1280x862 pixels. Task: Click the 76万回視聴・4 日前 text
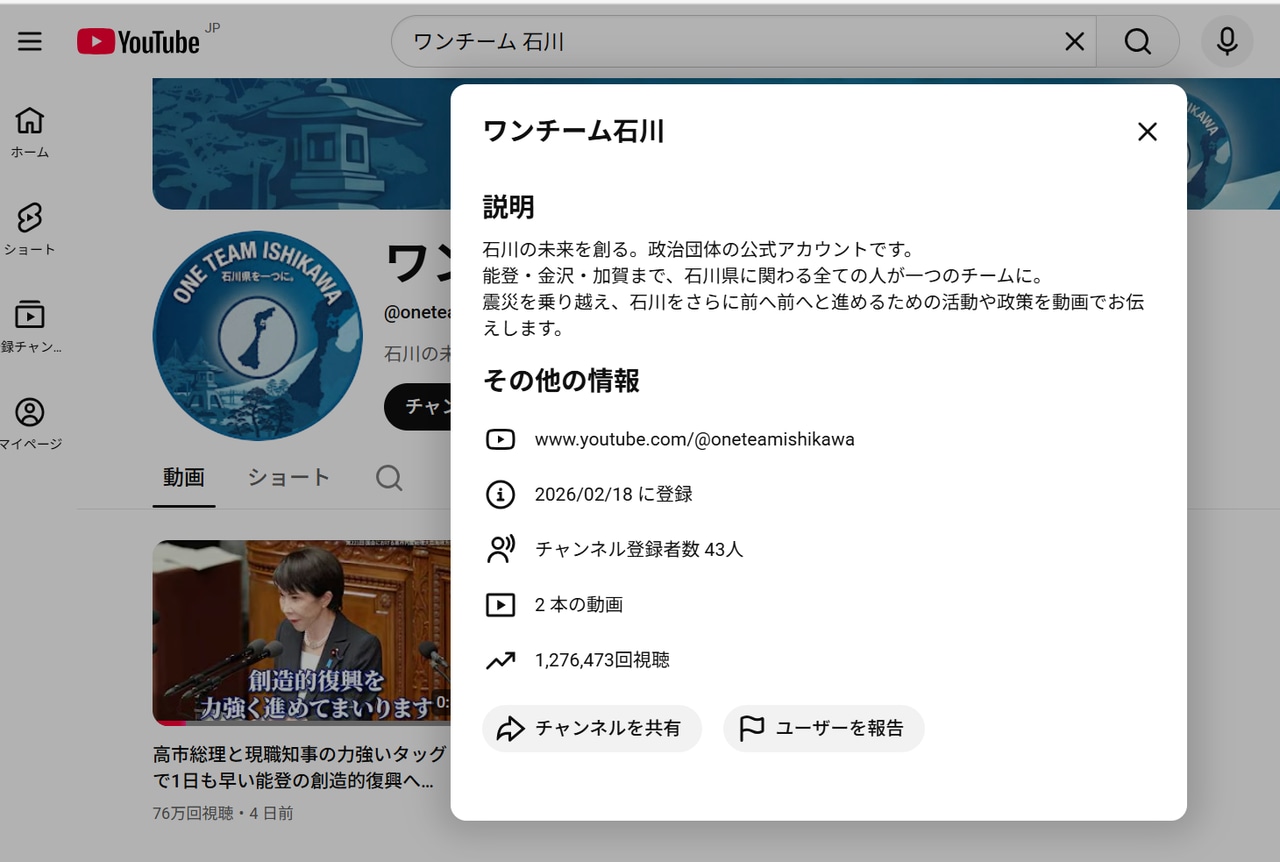coord(223,814)
